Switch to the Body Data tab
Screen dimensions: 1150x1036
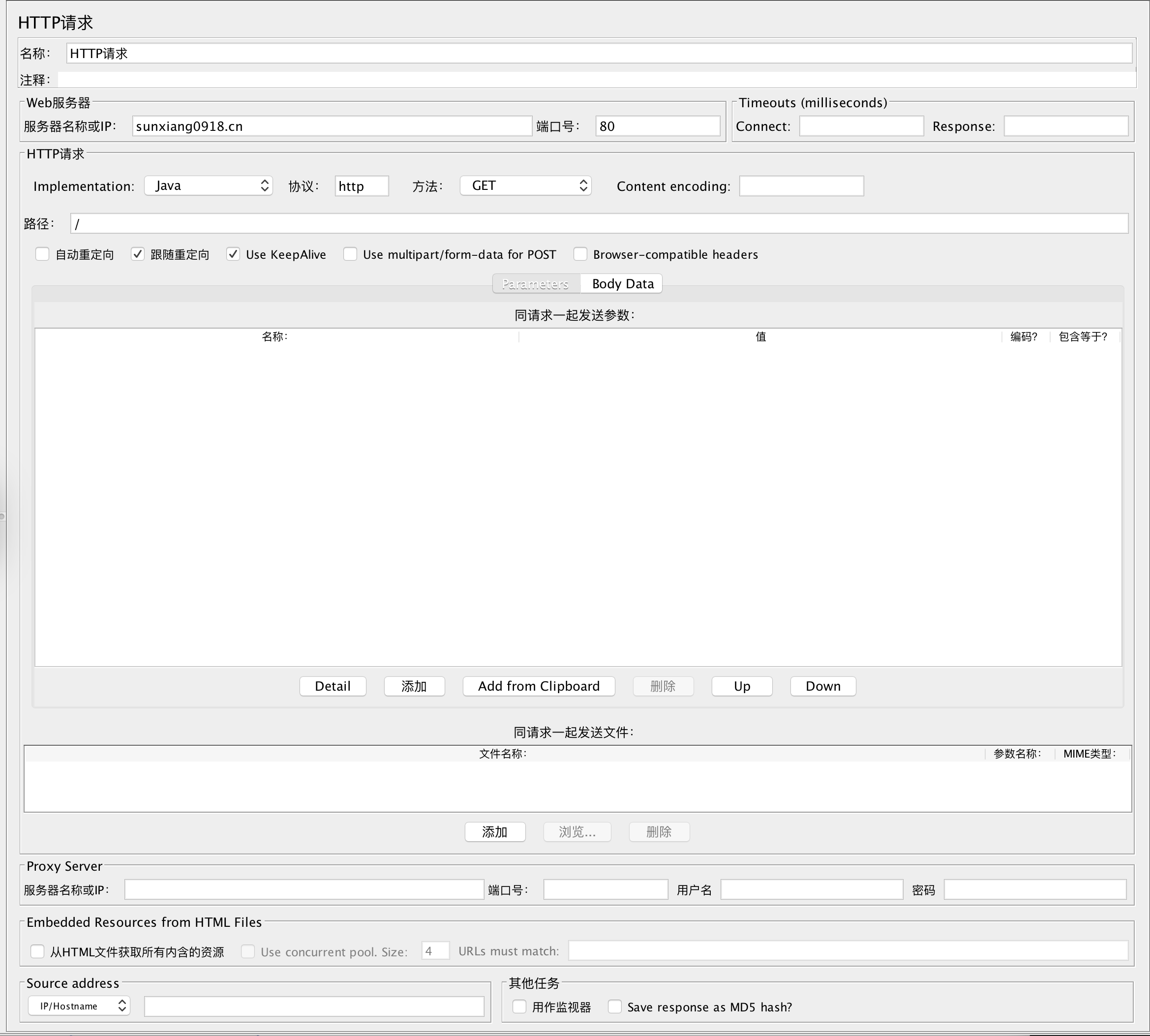(x=623, y=283)
